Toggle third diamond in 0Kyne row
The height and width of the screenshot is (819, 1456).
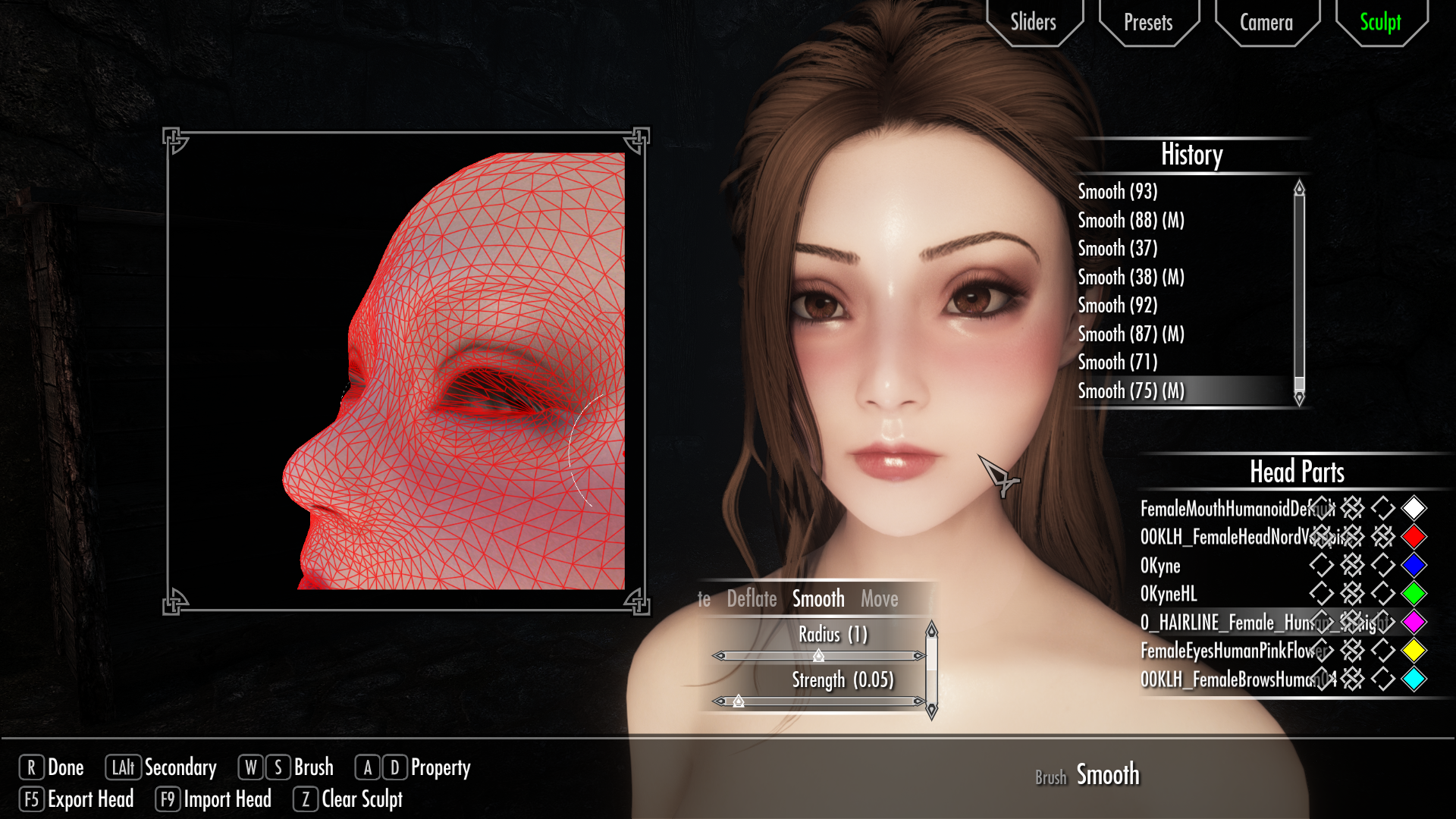(1382, 565)
